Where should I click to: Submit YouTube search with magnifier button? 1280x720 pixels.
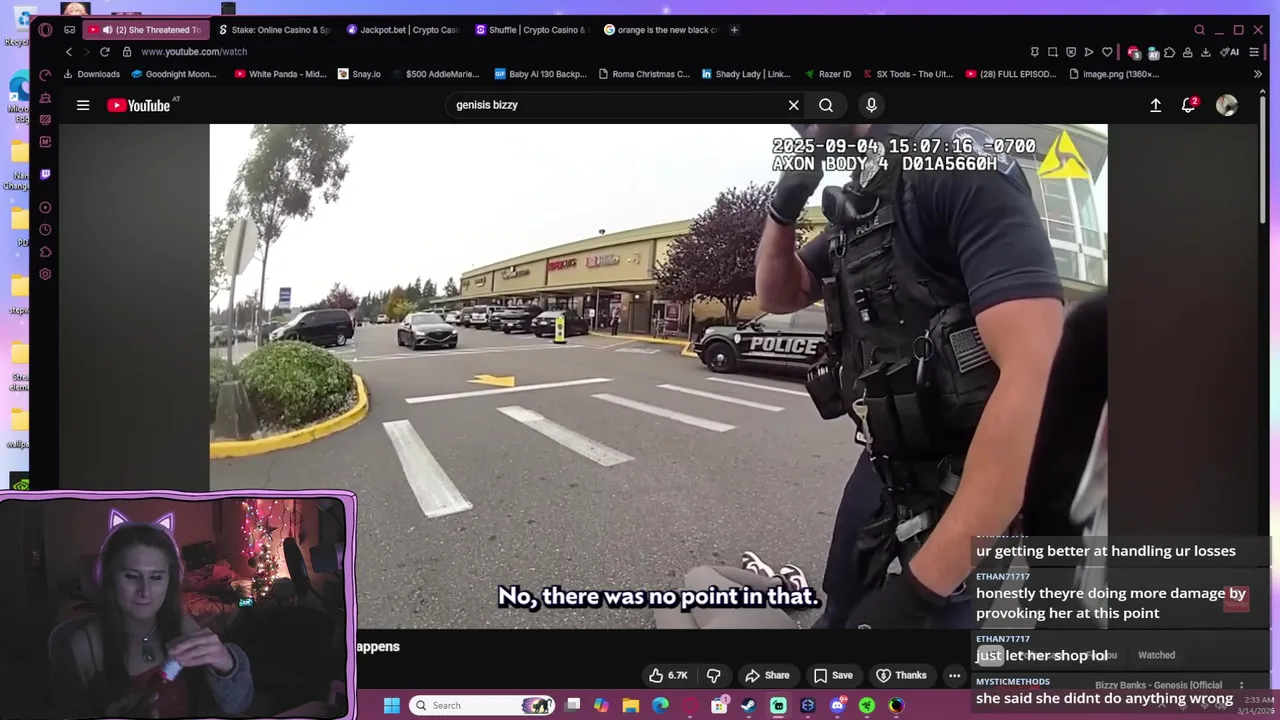pyautogui.click(x=826, y=105)
